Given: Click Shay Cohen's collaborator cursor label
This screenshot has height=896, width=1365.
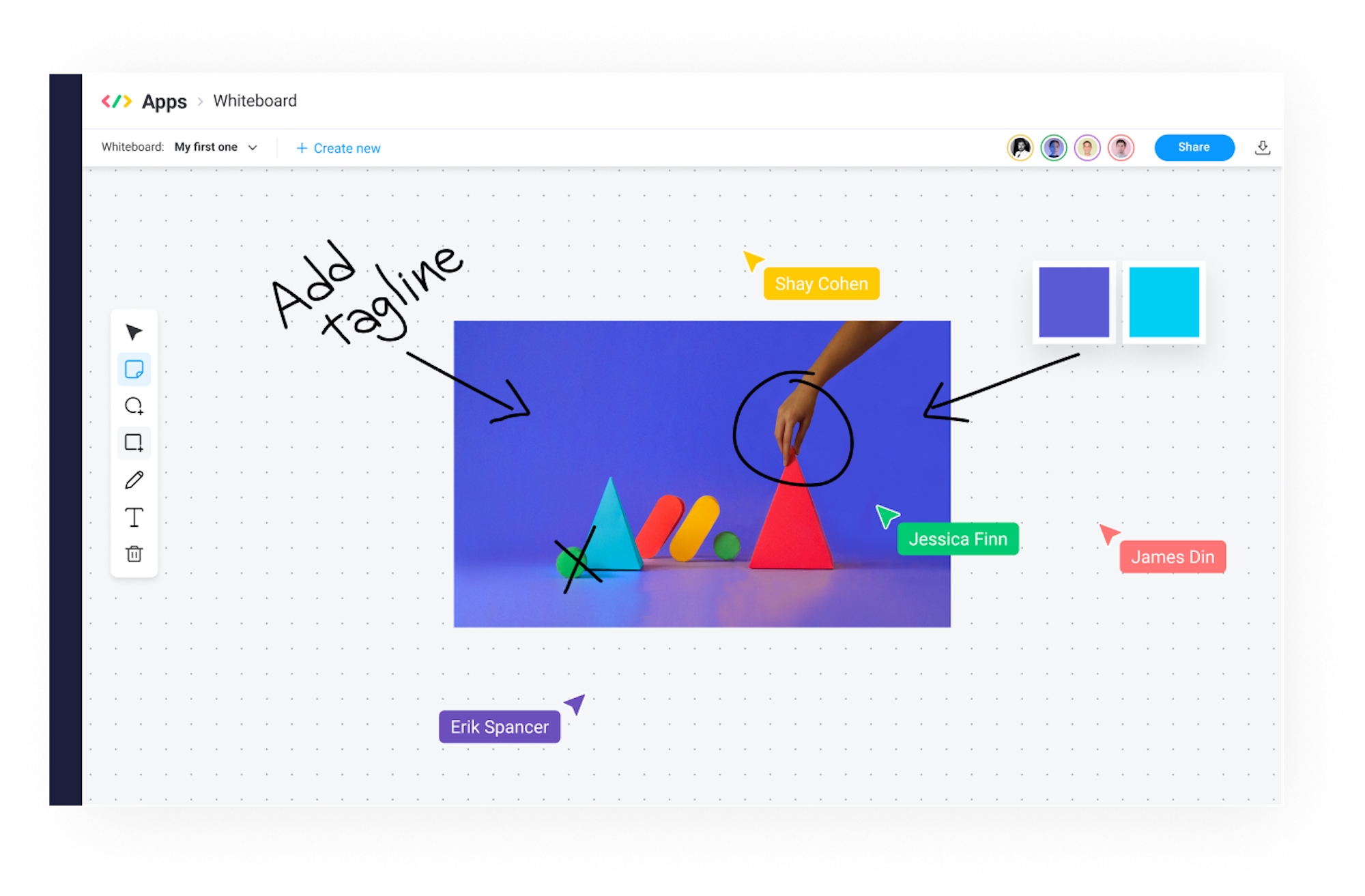Looking at the screenshot, I should click(823, 284).
